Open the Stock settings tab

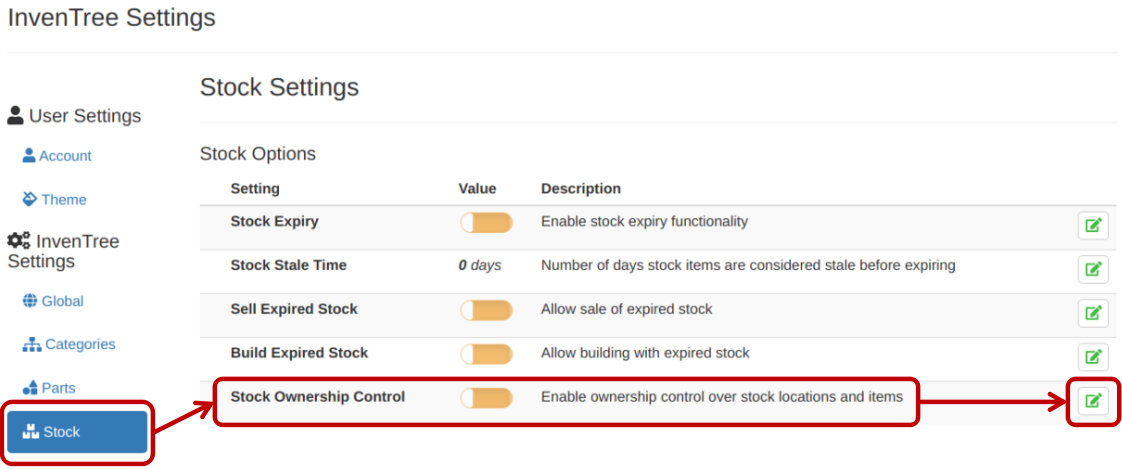77,432
